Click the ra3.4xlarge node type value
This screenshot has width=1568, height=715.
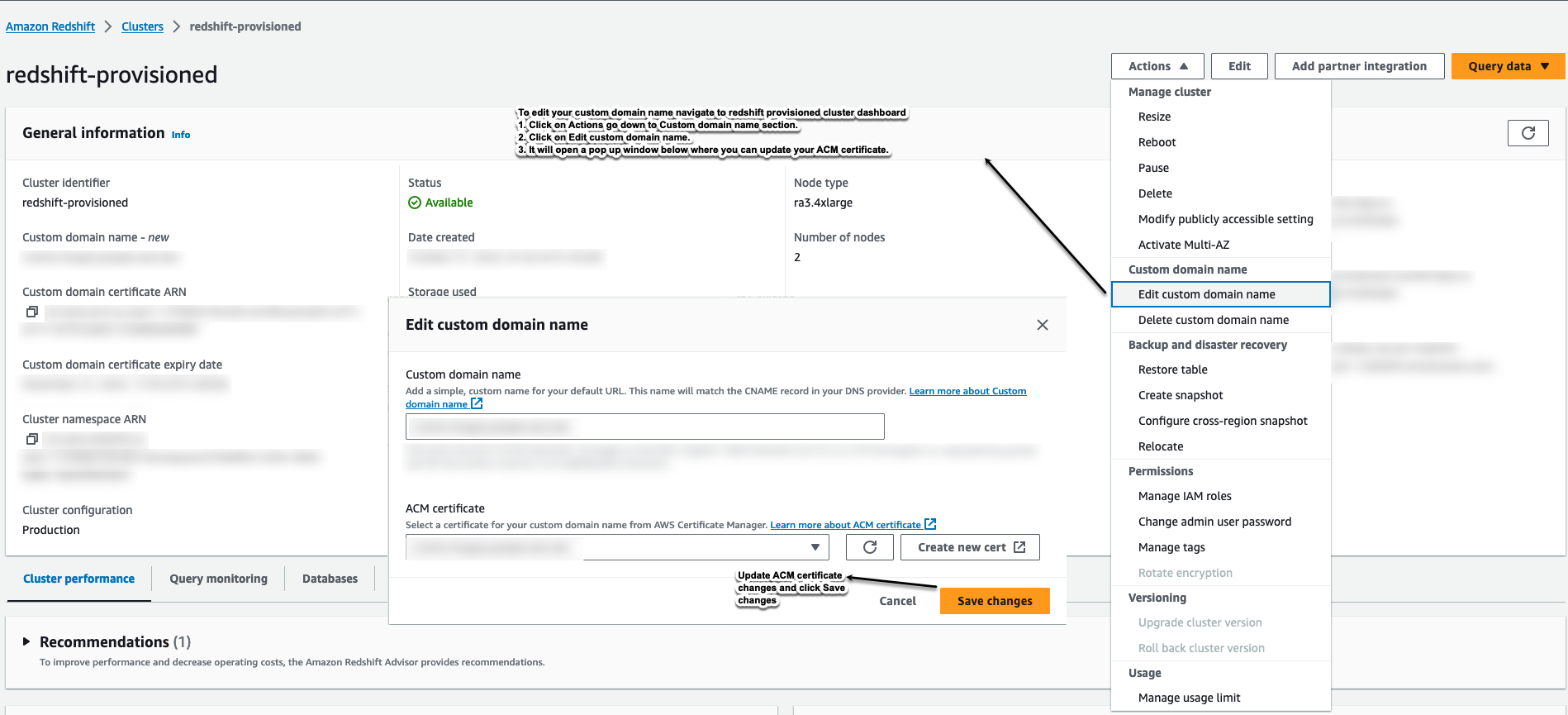coord(823,203)
